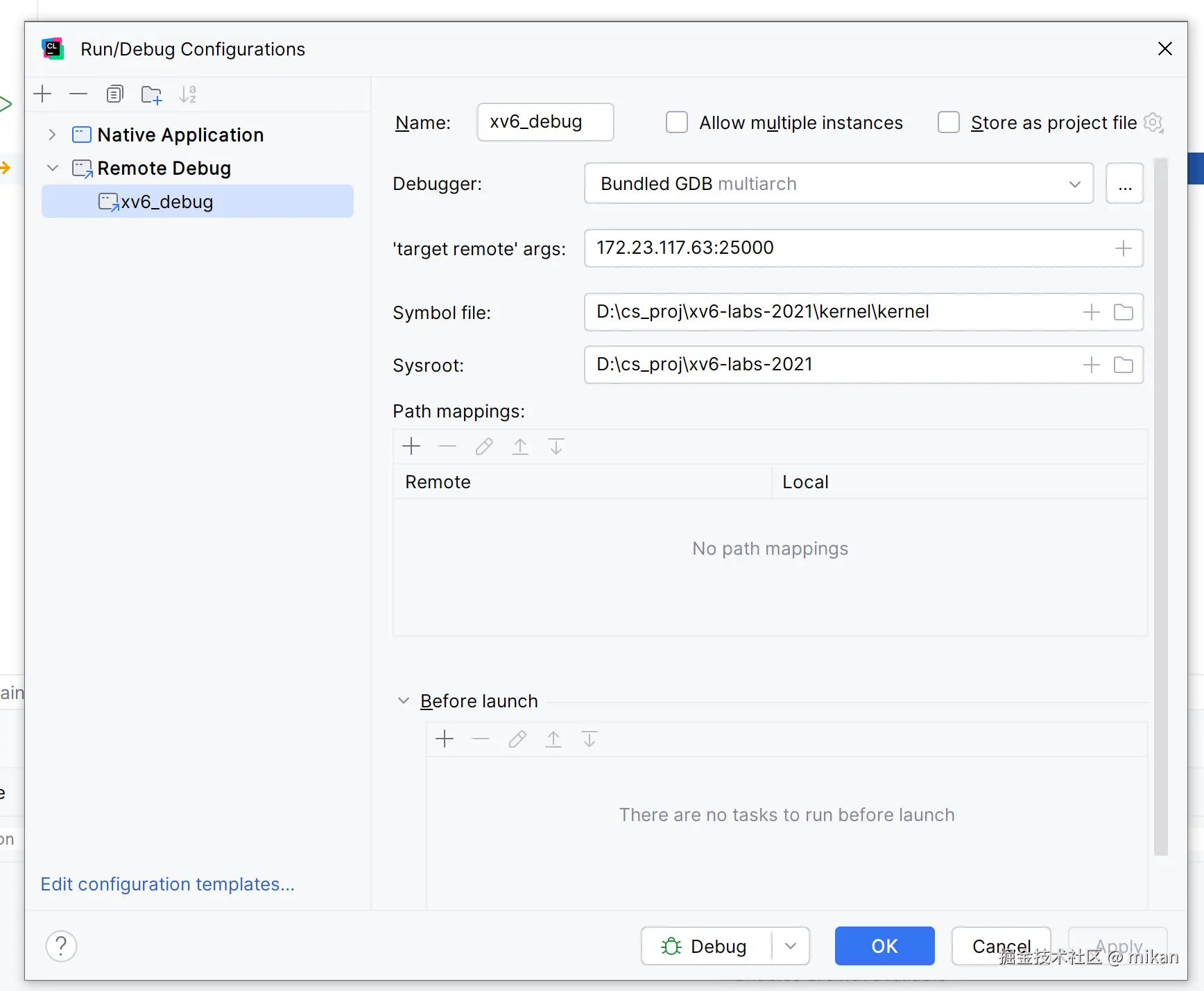This screenshot has width=1204, height=991.
Task: Select the Remote Debug tree category
Action: tap(164, 169)
